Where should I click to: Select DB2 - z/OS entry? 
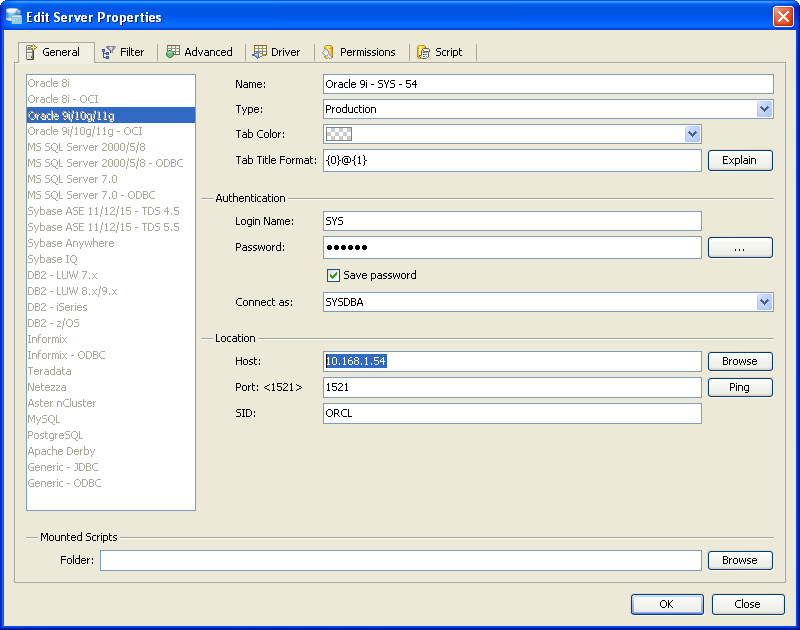pyautogui.click(x=111, y=323)
